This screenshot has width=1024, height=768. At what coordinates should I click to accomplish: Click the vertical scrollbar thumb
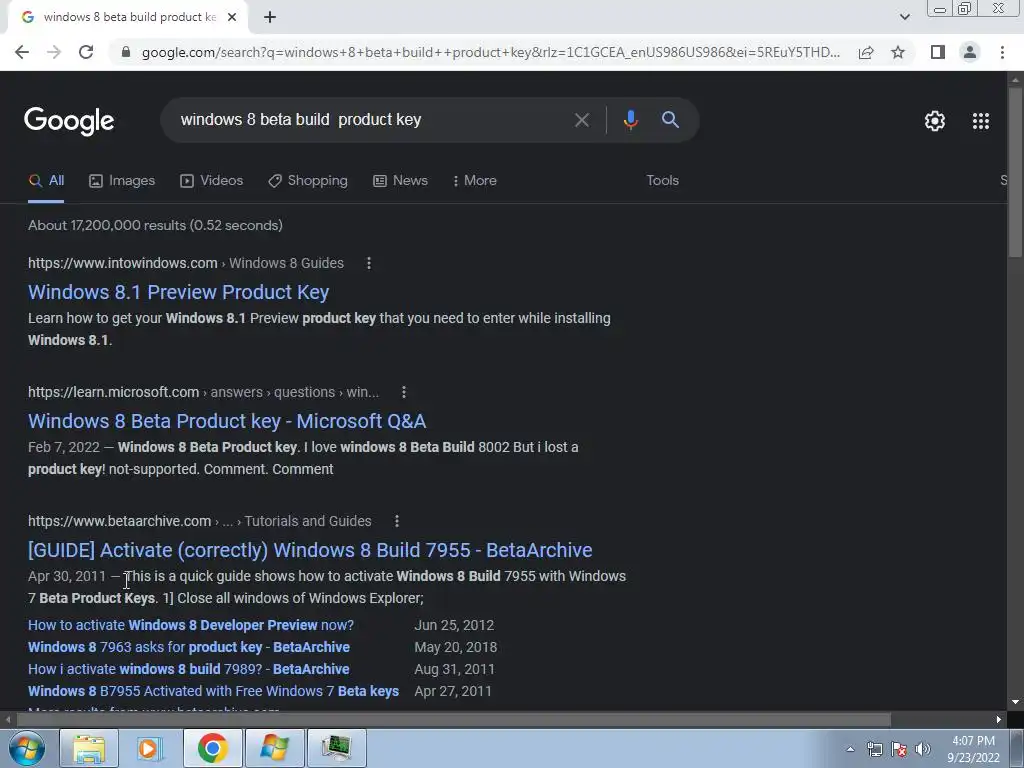[1015, 171]
